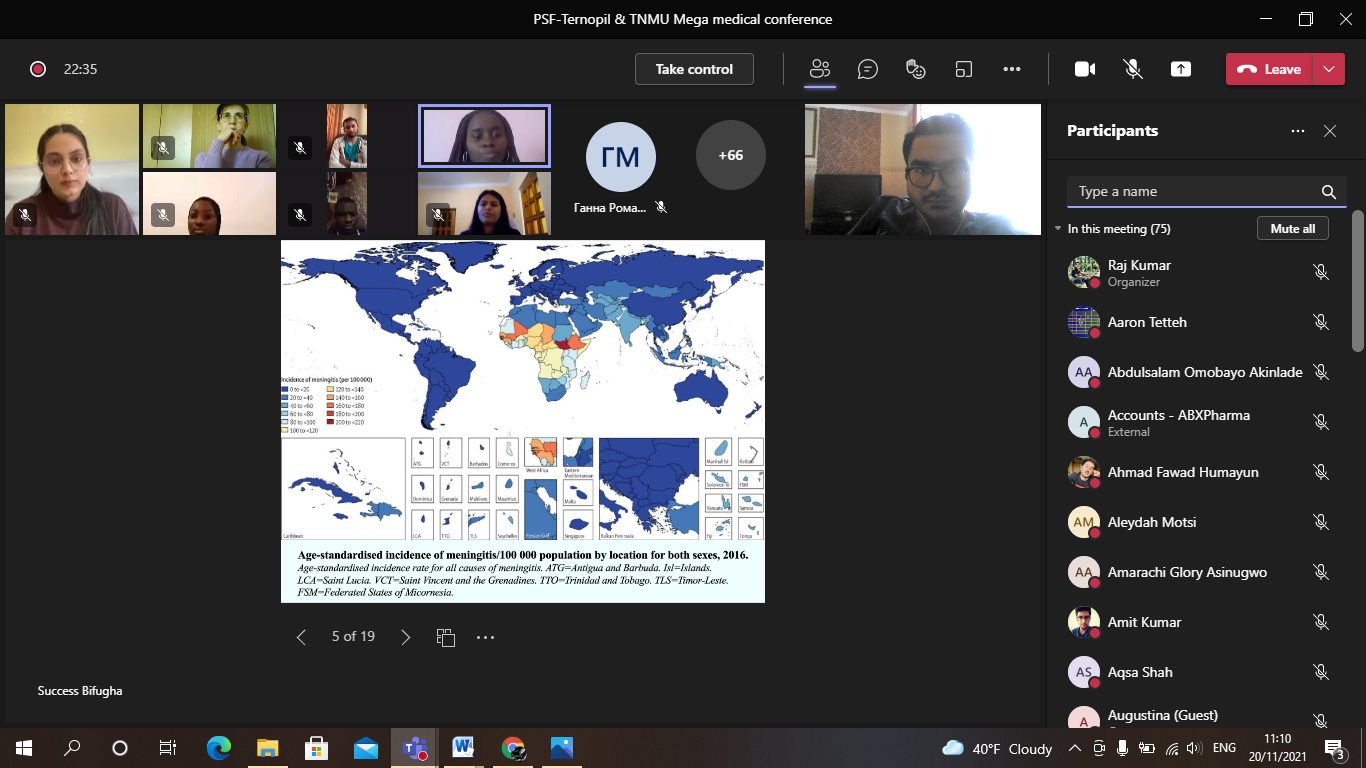The height and width of the screenshot is (768, 1366).
Task: Leave the meeting with the red button
Action: (1270, 69)
